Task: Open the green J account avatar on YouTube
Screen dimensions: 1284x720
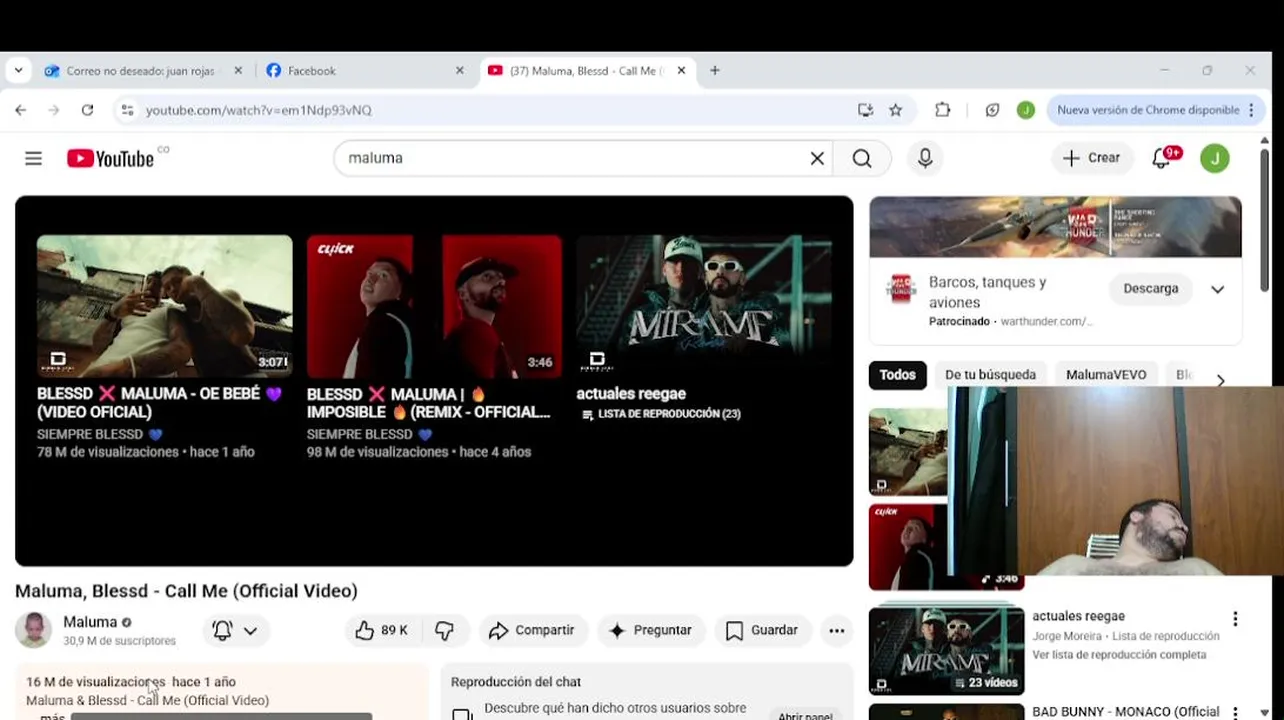Action: click(1215, 158)
